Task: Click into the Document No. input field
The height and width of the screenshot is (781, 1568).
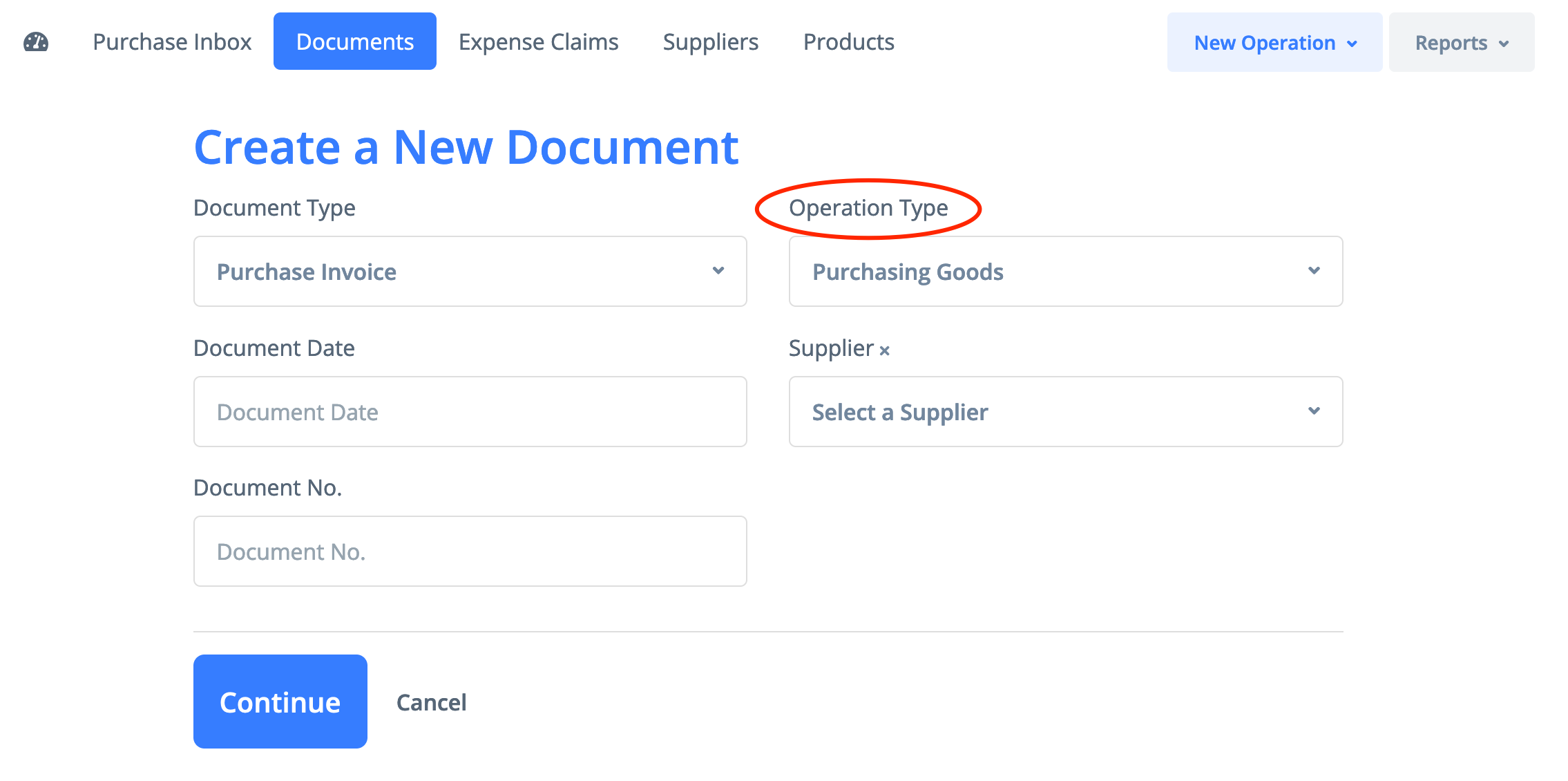Action: 470,552
